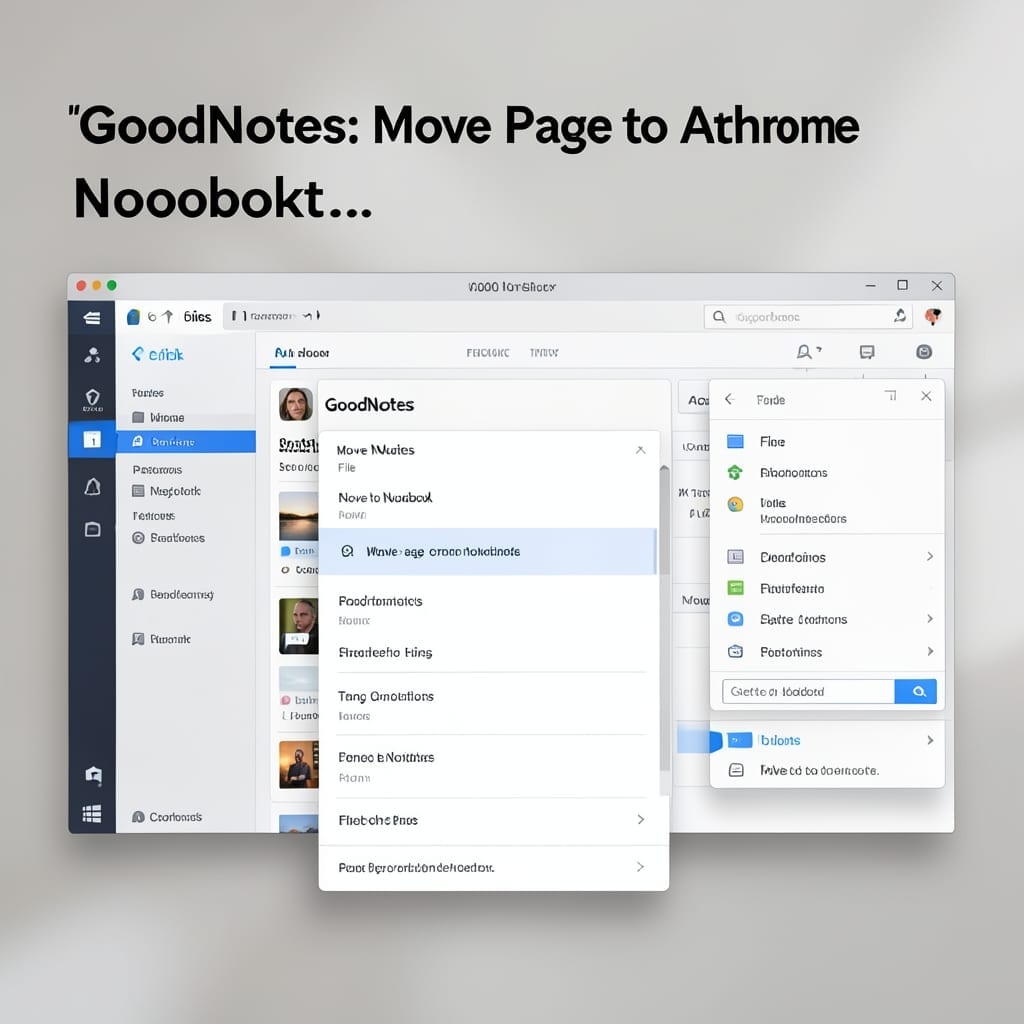
Task: Expand the 'Deonfoiros' row chevron
Action: tap(930, 556)
